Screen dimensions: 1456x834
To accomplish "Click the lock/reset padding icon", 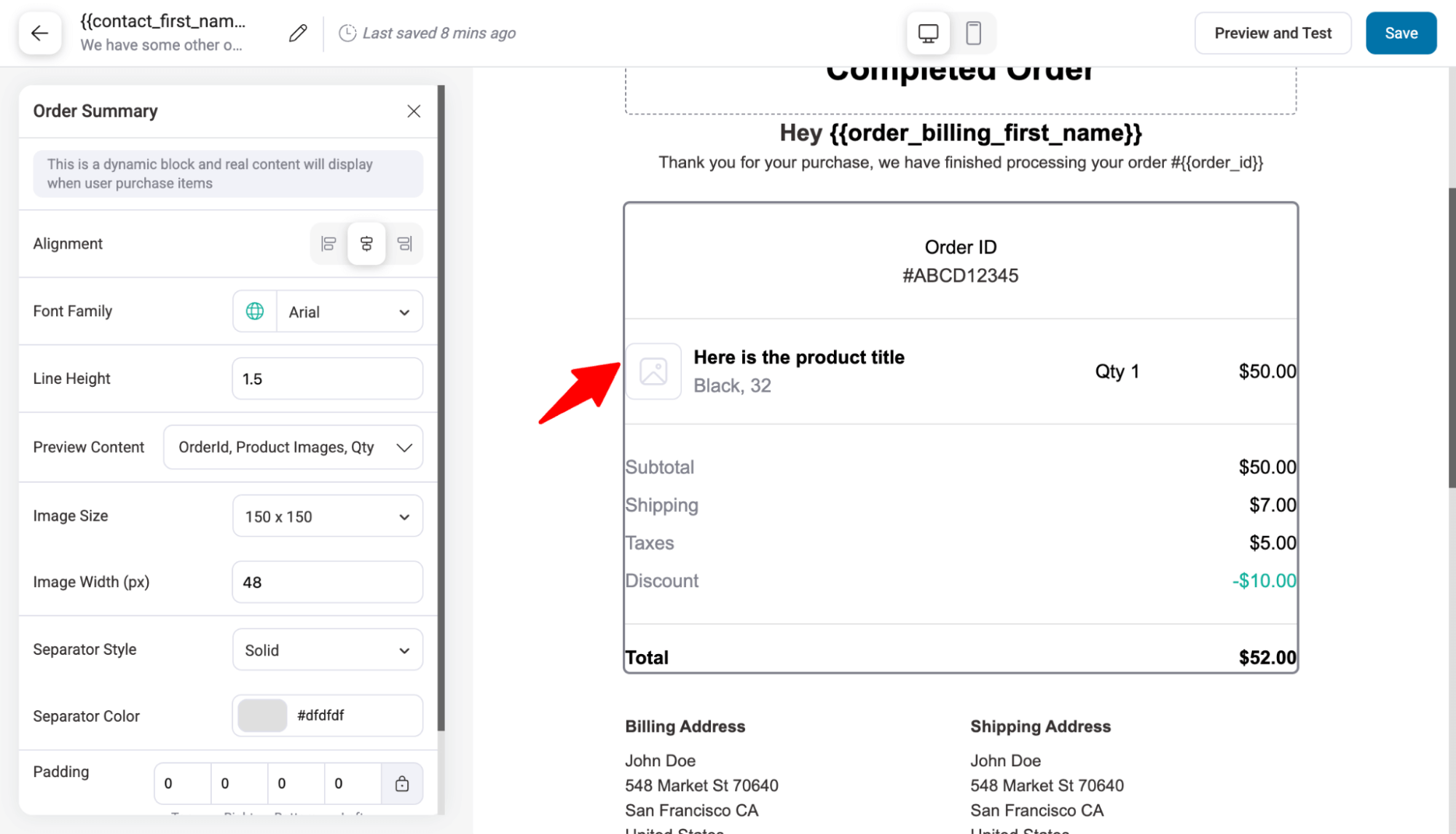I will click(402, 783).
